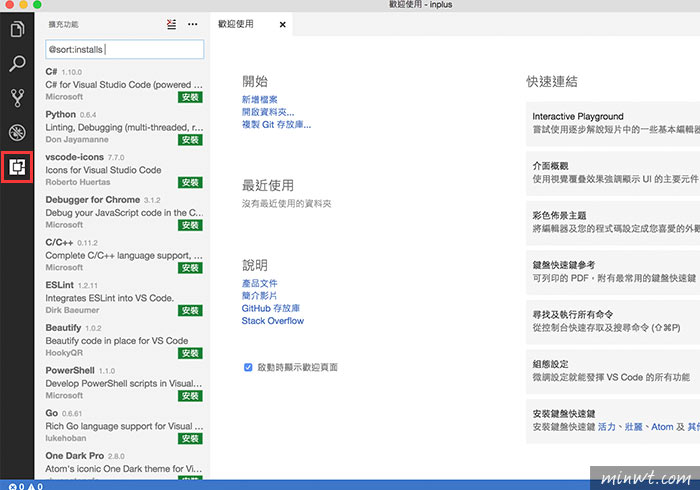Open vscode-icons extension details

pyautogui.click(x=121, y=170)
